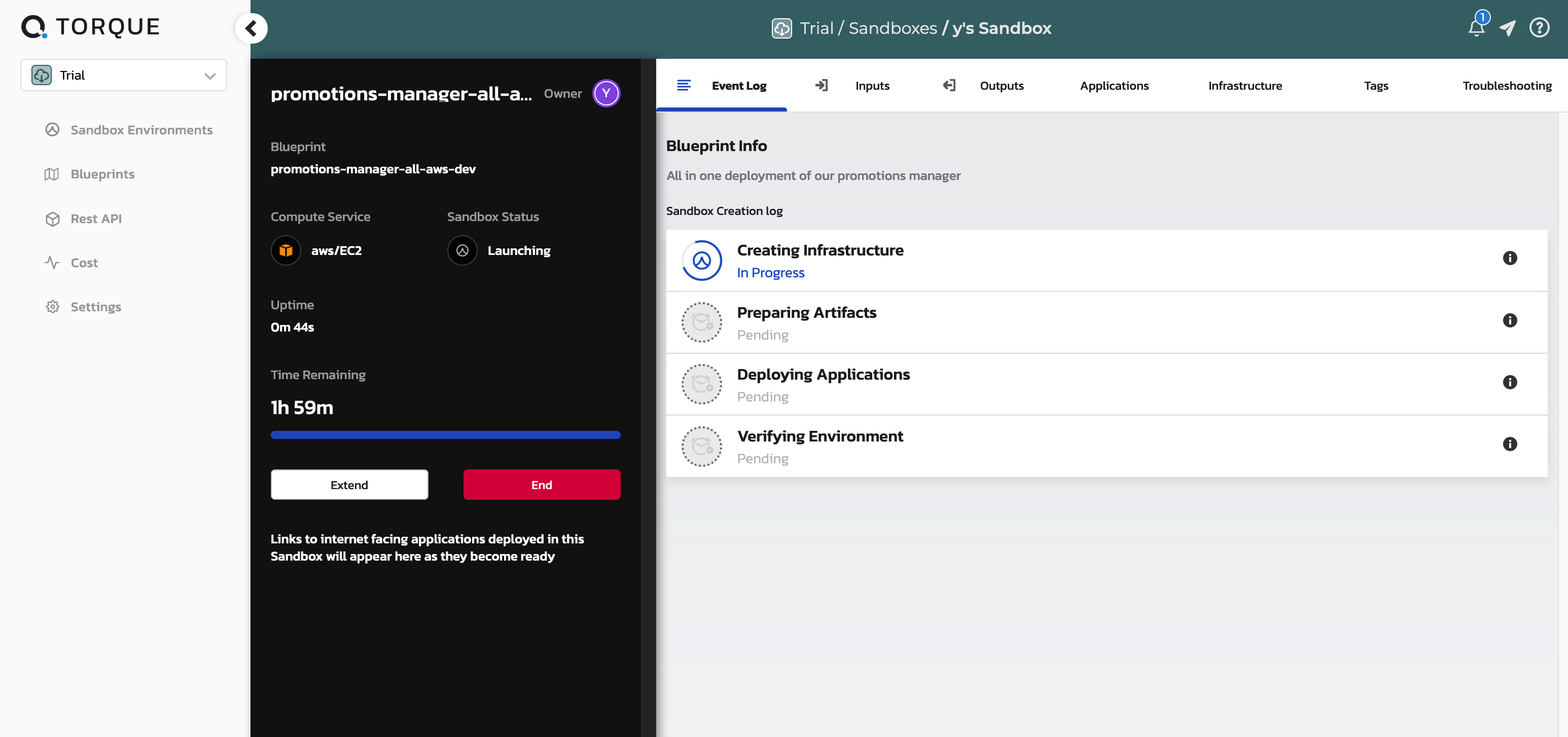This screenshot has width=1568, height=737.
Task: Click the owner avatar Y
Action: pos(607,93)
